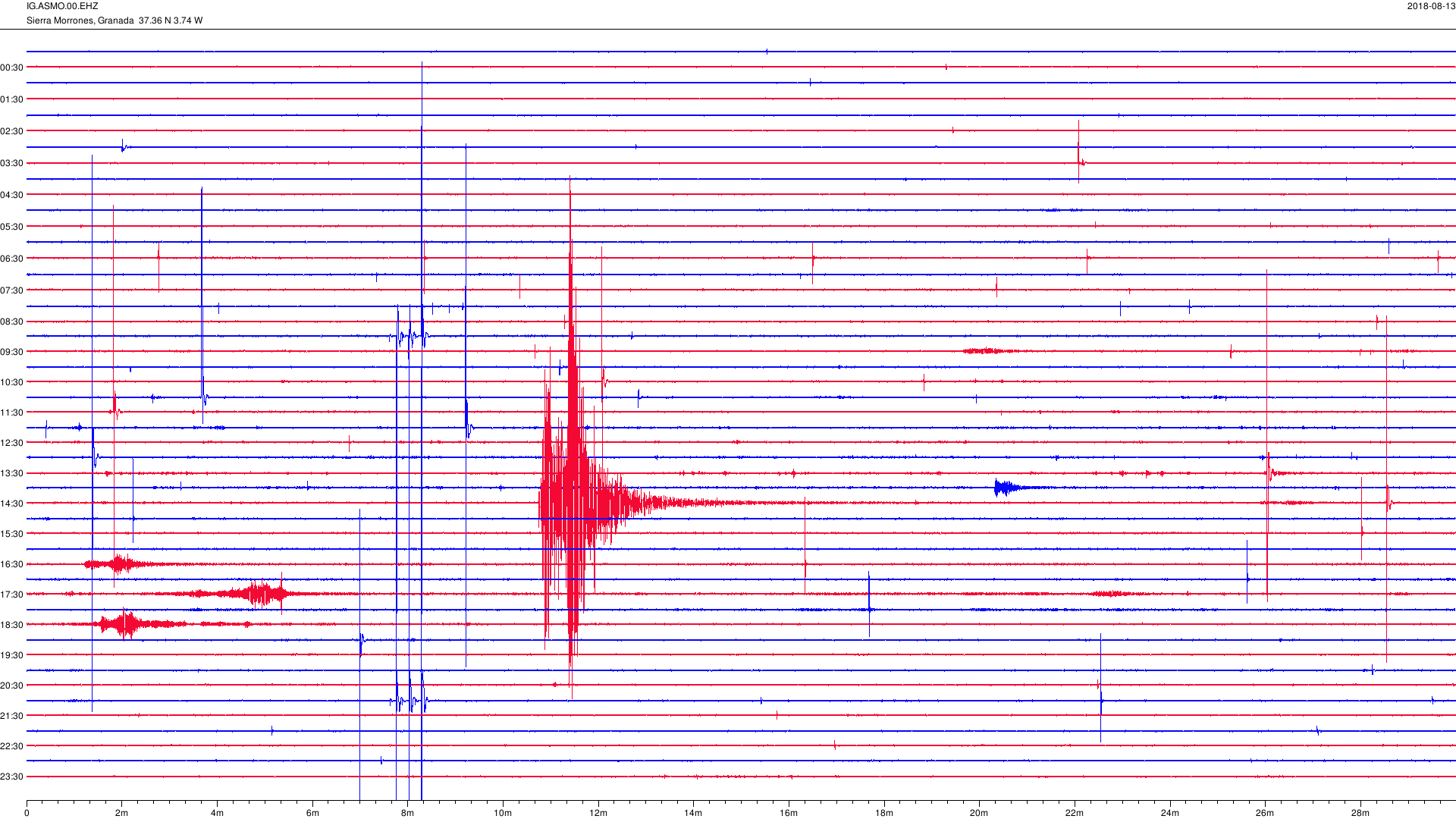Click the 2m axis tick label
The width and height of the screenshot is (1456, 819).
(122, 813)
